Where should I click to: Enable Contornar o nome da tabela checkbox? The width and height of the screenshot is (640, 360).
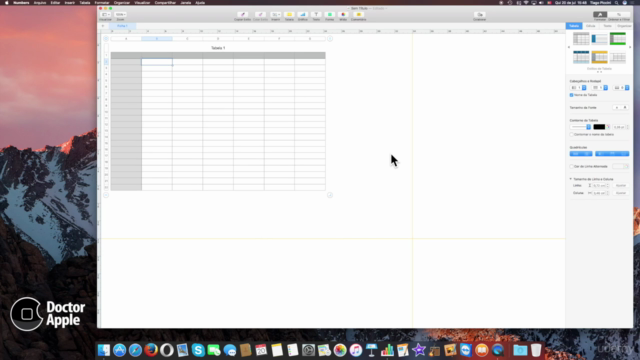coord(571,134)
